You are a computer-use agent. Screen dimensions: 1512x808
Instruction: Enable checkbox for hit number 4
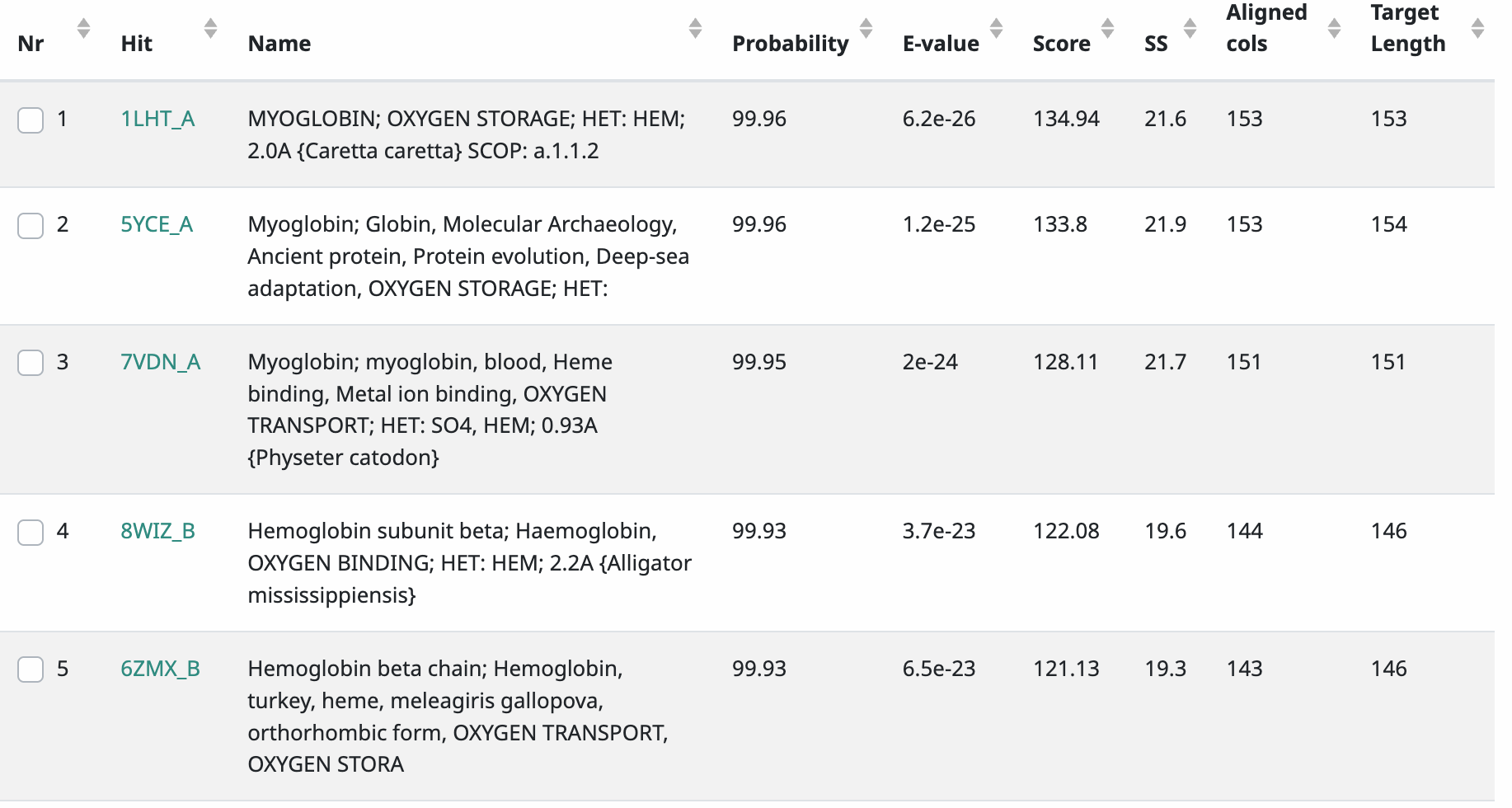tap(31, 533)
